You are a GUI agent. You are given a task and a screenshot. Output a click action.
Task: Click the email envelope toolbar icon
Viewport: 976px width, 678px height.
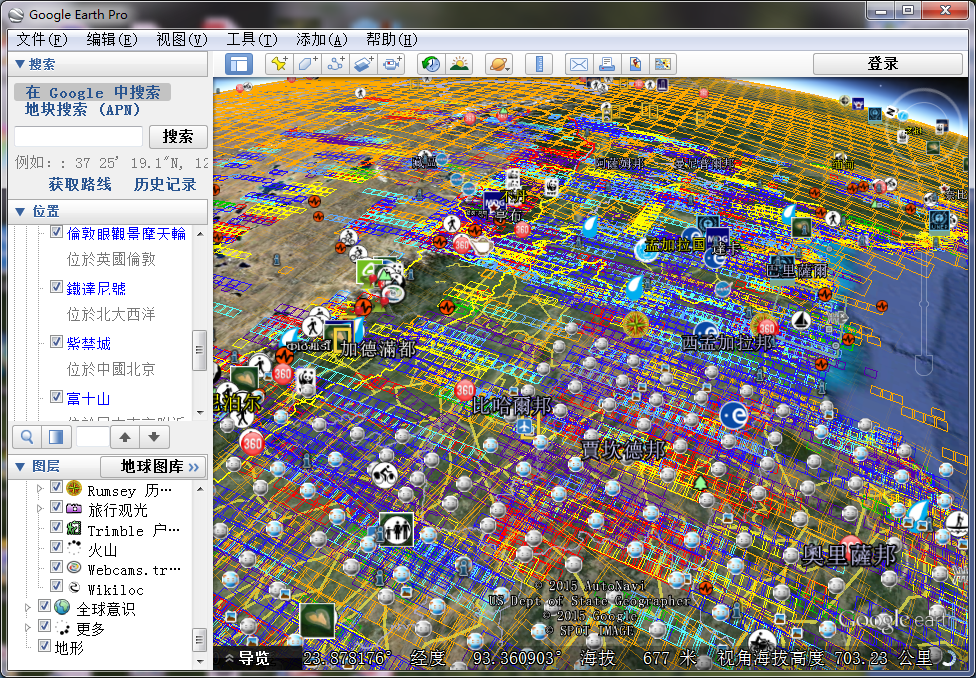click(579, 64)
